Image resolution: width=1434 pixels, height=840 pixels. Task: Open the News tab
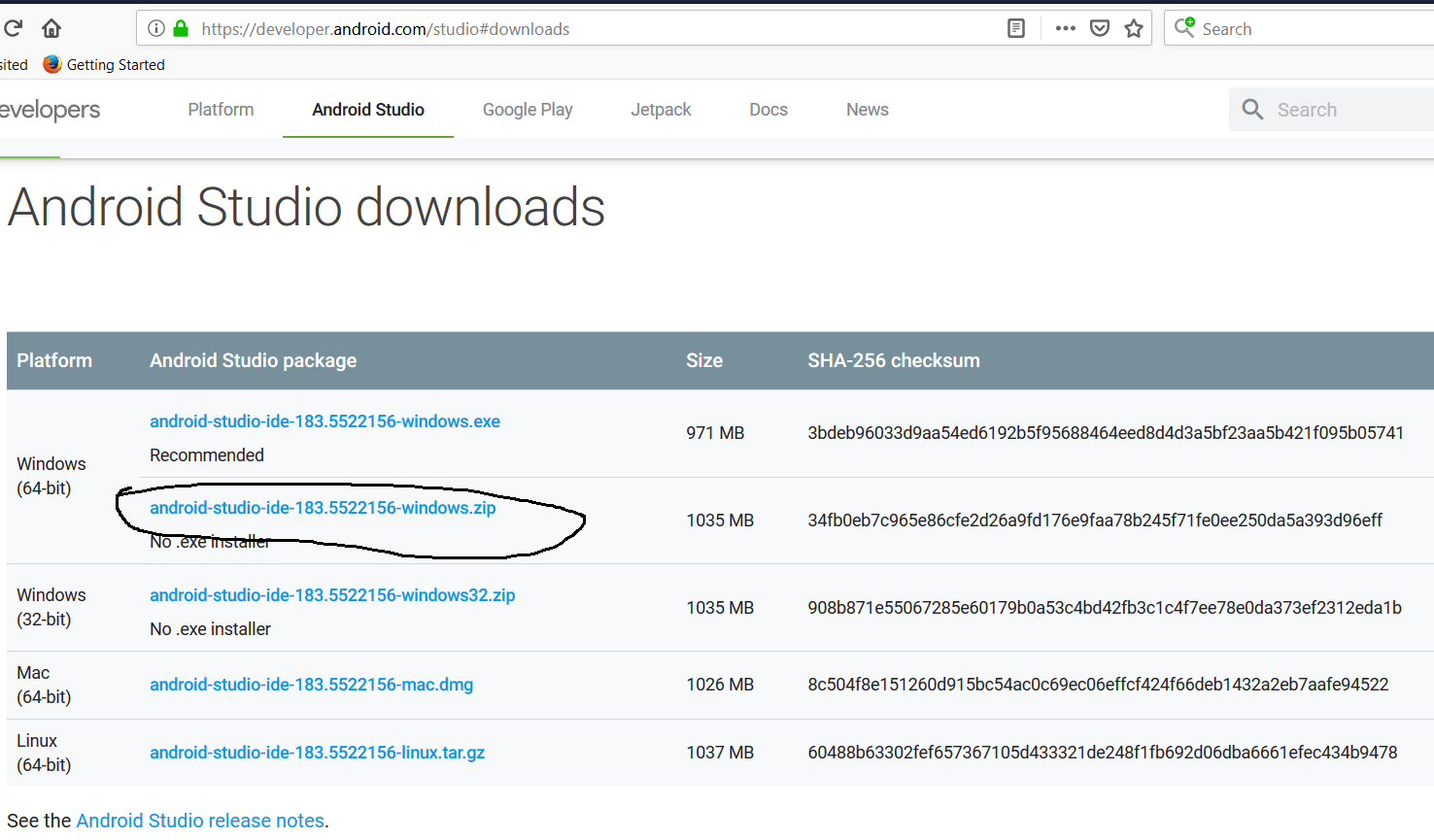click(x=868, y=110)
